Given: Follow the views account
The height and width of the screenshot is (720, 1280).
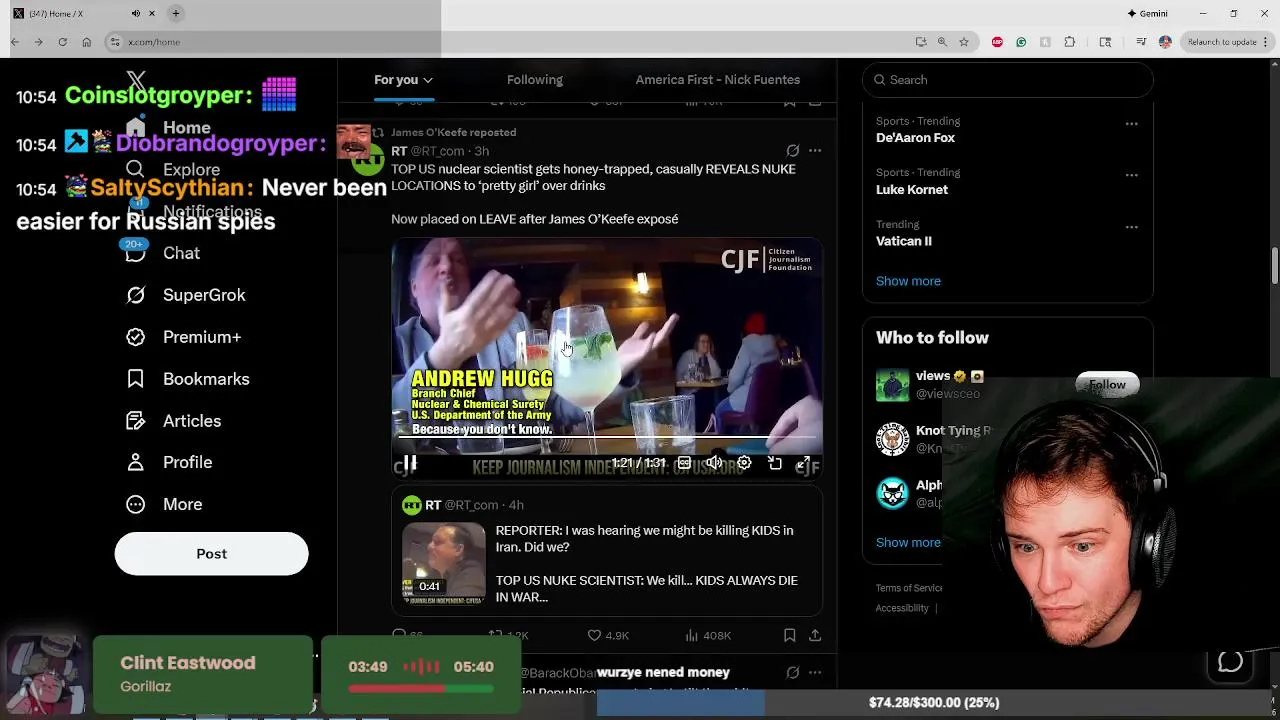Looking at the screenshot, I should click(1107, 385).
